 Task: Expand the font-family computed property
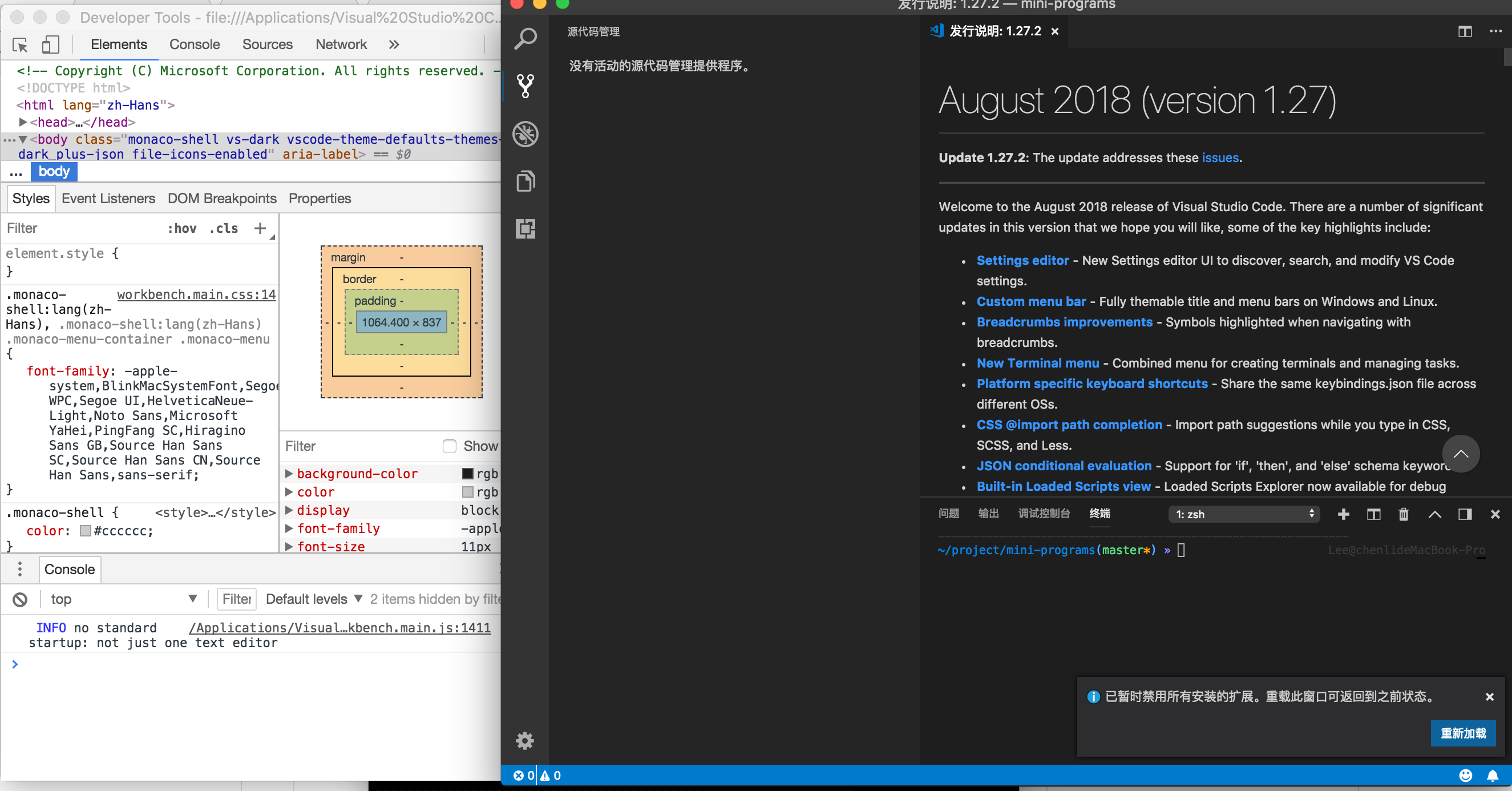[289, 528]
